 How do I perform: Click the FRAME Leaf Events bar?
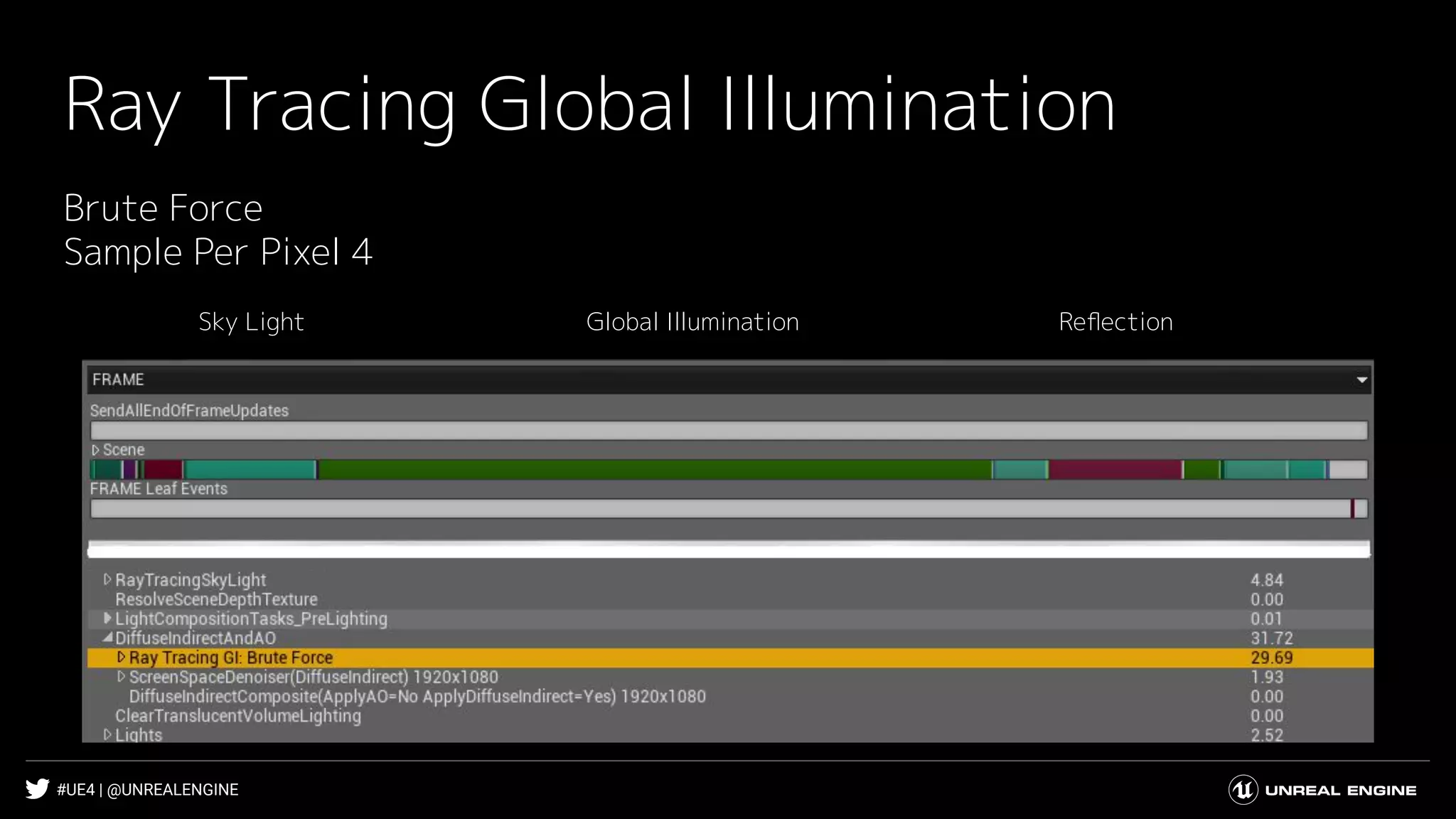pyautogui.click(x=729, y=508)
